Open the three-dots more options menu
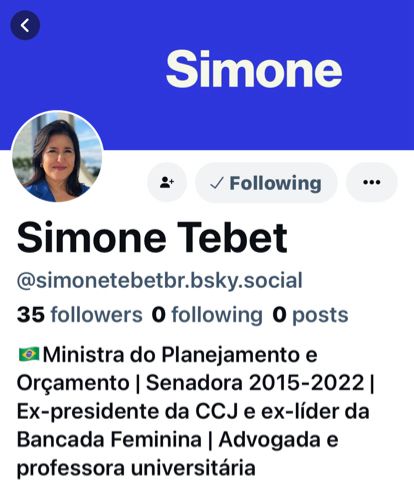The width and height of the screenshot is (414, 493). pos(372,182)
